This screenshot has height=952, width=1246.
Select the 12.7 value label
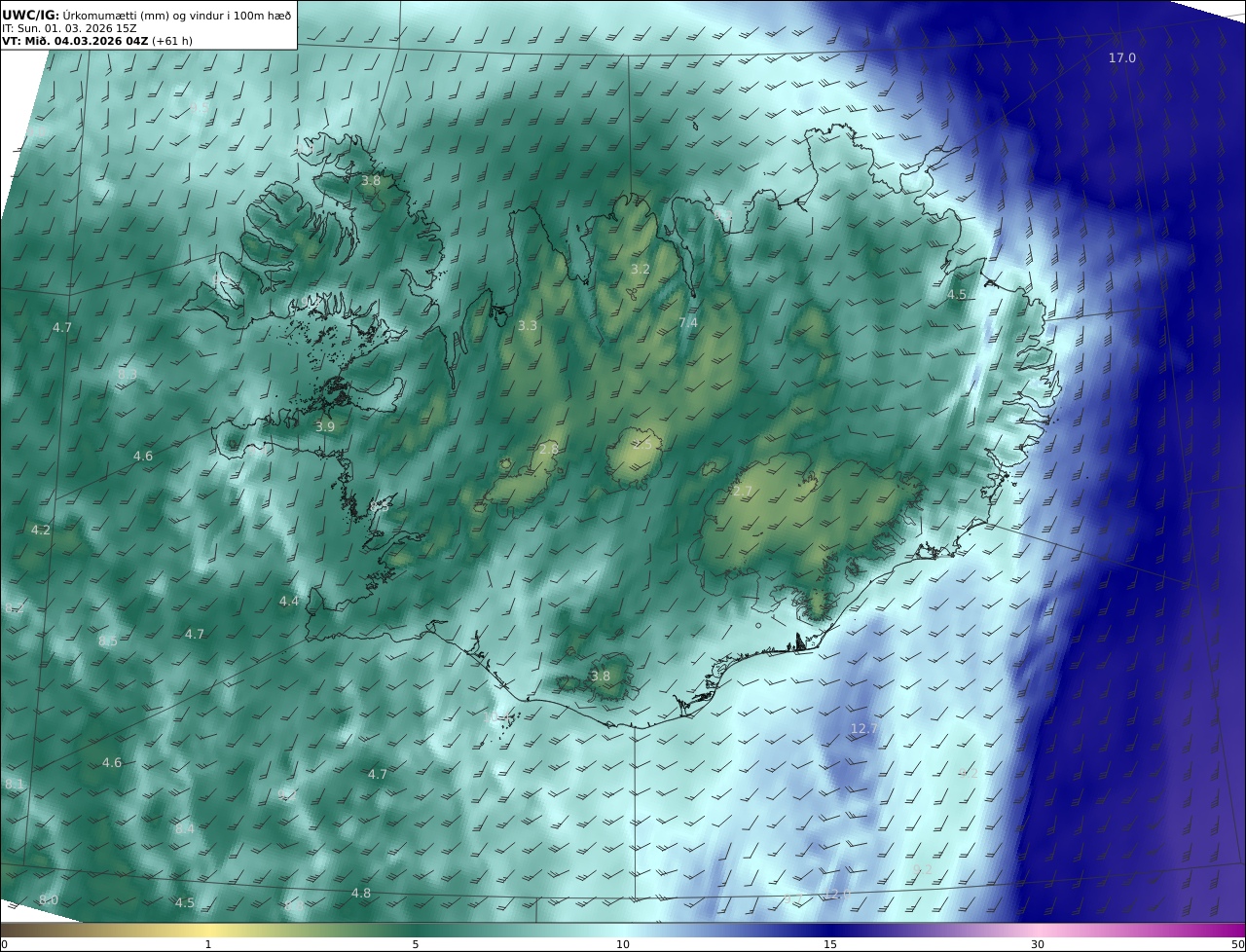(863, 729)
